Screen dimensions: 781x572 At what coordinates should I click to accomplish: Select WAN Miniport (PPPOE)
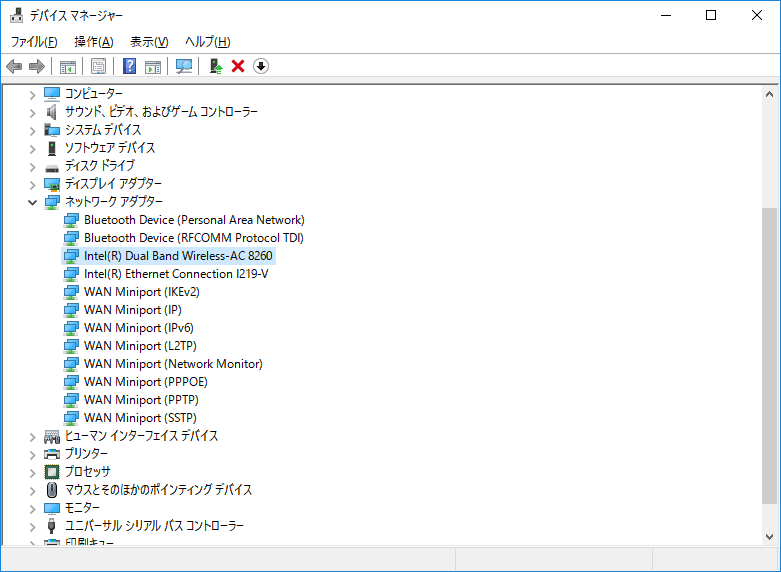pyautogui.click(x=146, y=382)
